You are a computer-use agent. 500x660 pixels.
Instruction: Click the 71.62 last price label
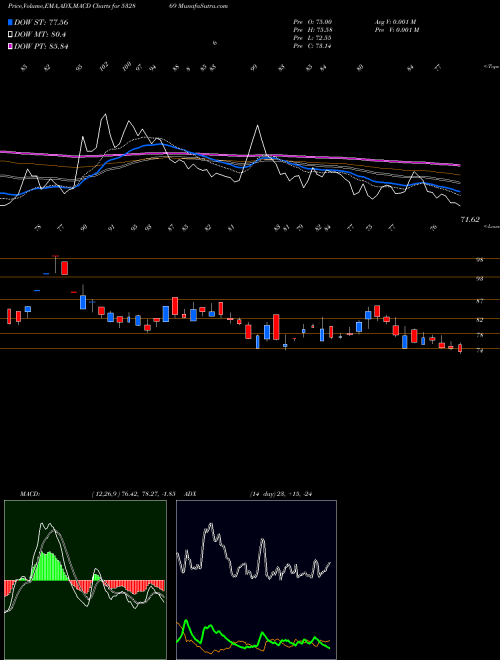coord(470,219)
